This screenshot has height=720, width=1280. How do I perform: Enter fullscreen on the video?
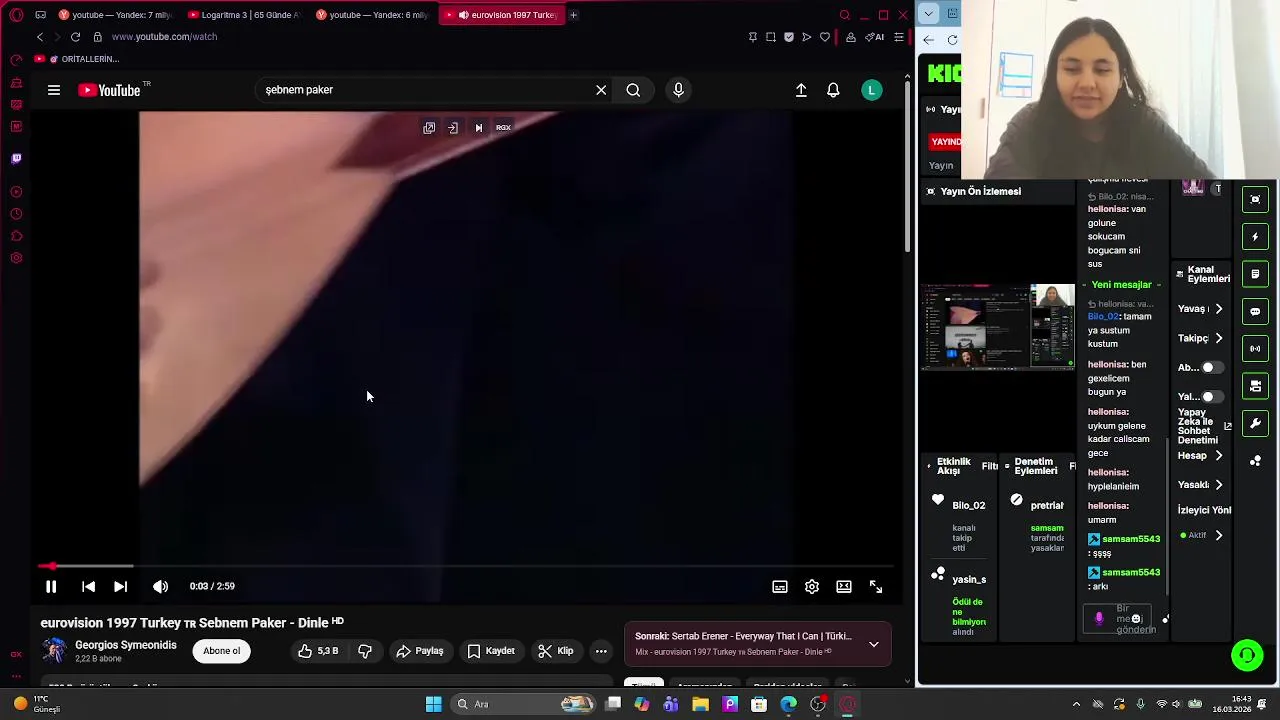[876, 587]
